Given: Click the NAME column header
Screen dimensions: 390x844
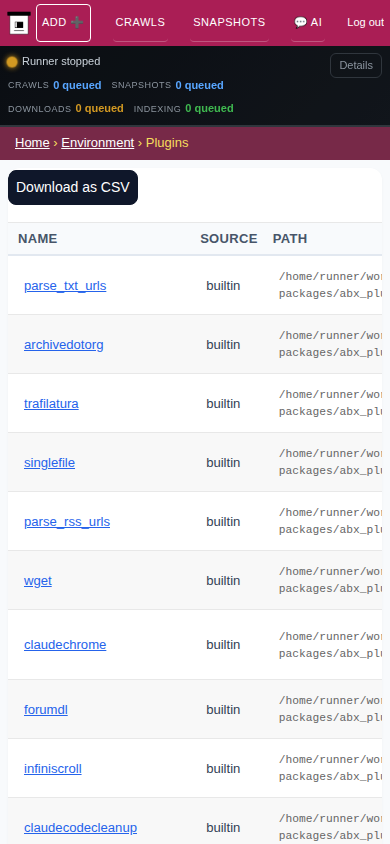Looking at the screenshot, I should click(38, 238).
